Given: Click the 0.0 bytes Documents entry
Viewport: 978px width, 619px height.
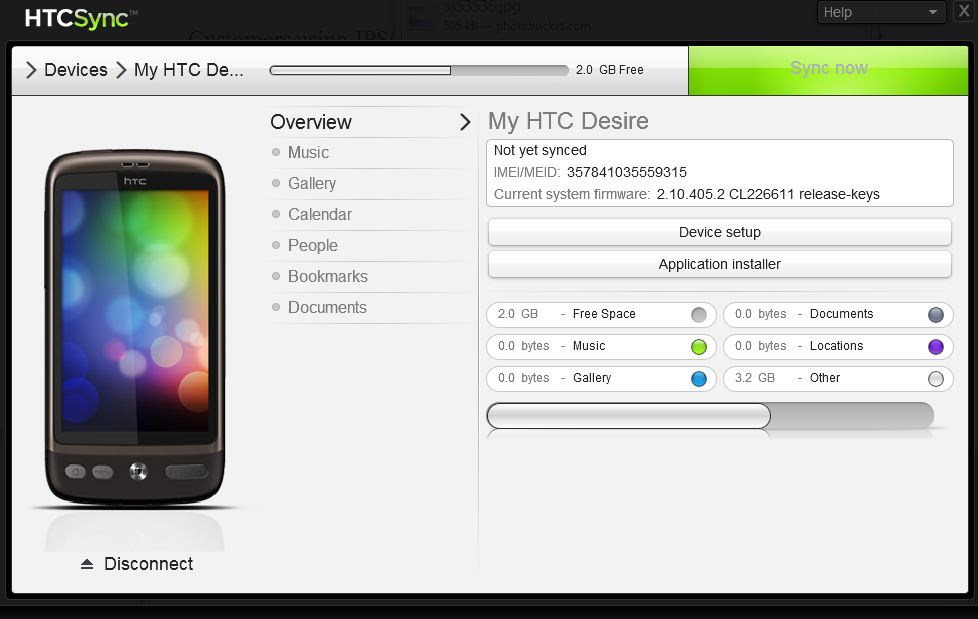Looking at the screenshot, I should tap(838, 314).
